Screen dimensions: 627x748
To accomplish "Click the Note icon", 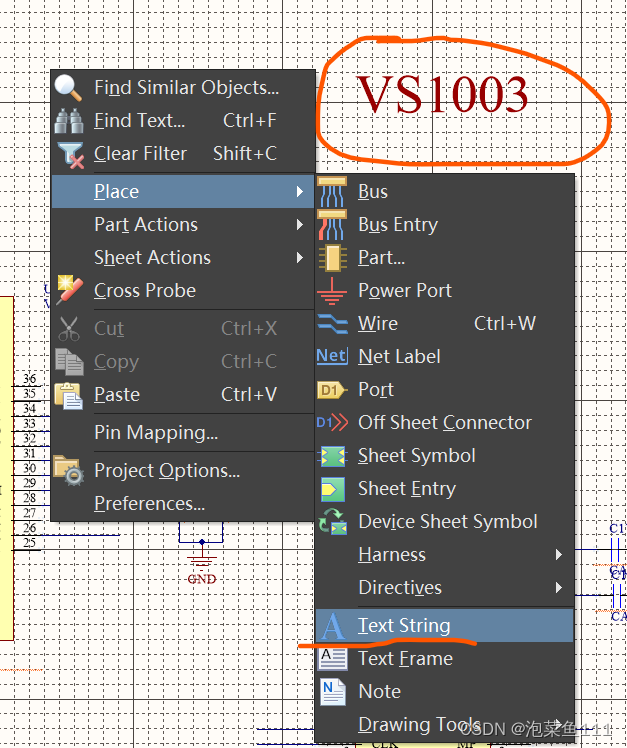I will (x=333, y=692).
